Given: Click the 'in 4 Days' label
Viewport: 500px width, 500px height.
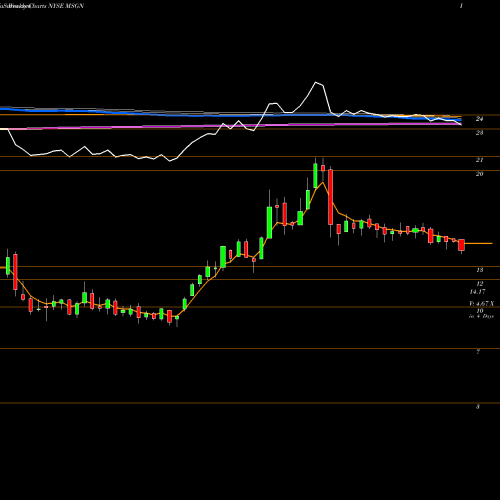Looking at the screenshot, I should click(x=481, y=316).
